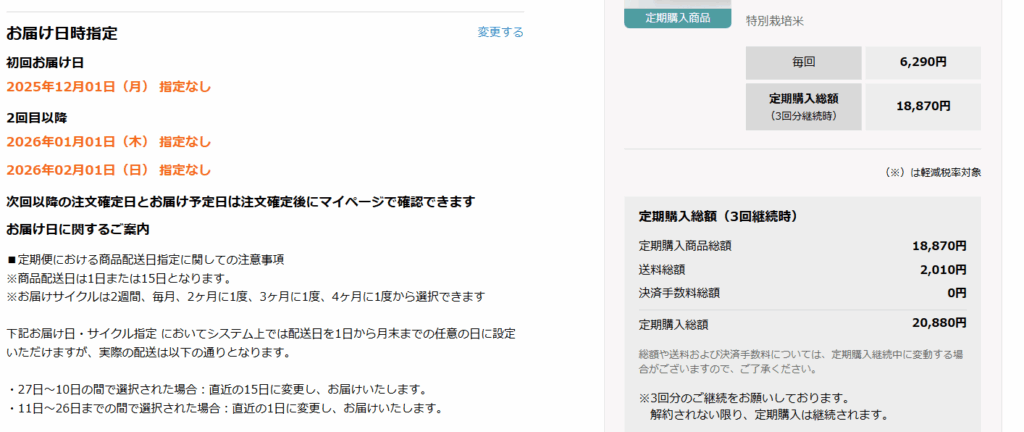Screen dimensions: 1024x432
Task: Select the 特別栽培米 product name
Action: click(774, 20)
